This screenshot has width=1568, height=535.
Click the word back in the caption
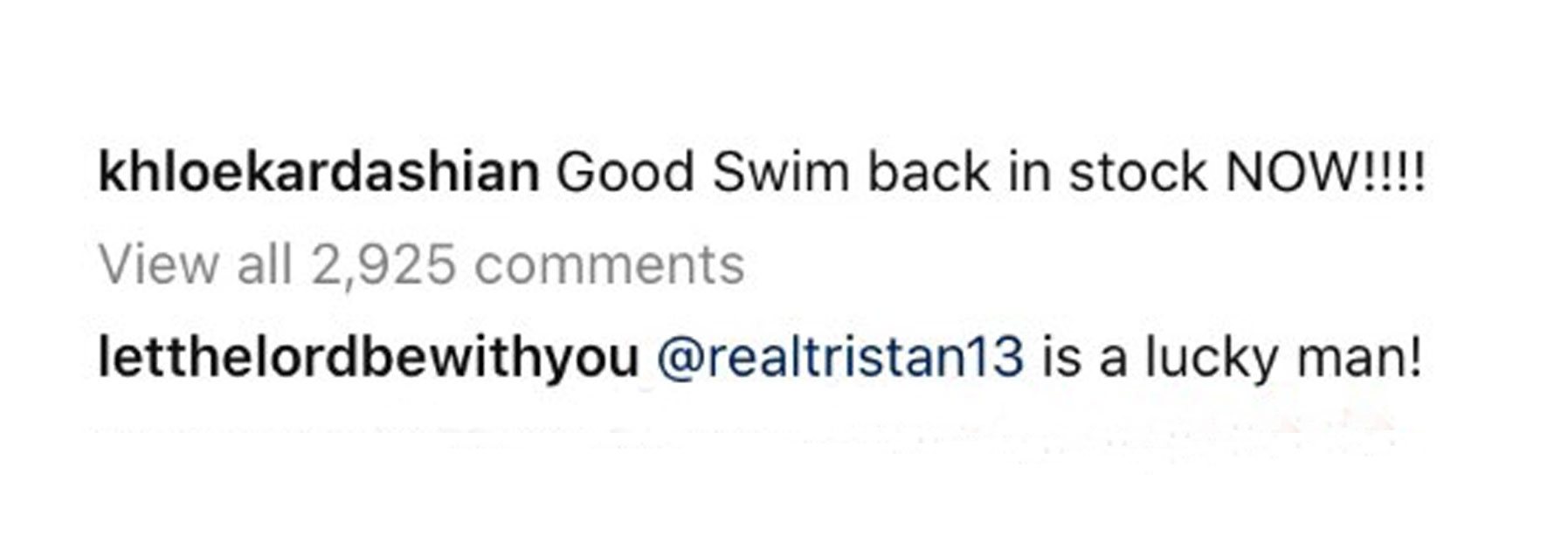point(929,172)
